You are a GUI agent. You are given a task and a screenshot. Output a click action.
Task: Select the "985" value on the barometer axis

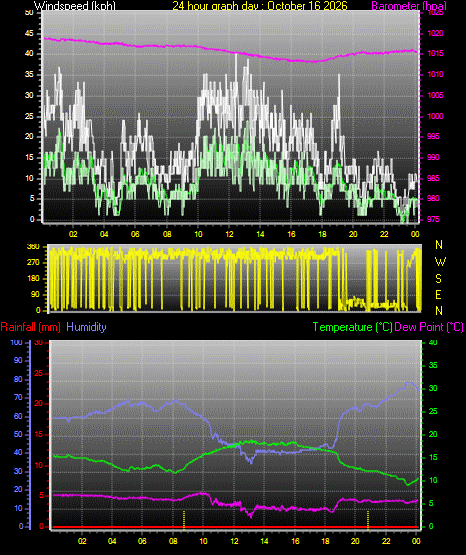point(433,178)
